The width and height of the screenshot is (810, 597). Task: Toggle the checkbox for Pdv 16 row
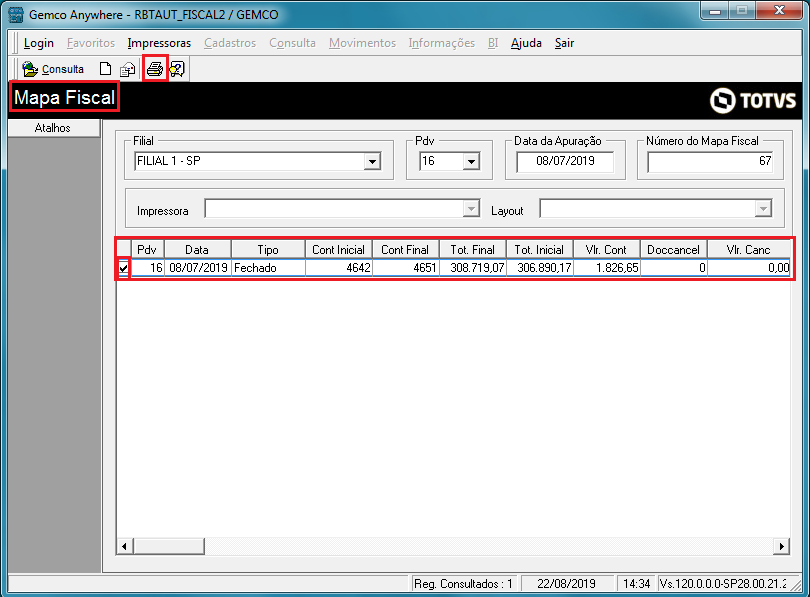point(123,268)
